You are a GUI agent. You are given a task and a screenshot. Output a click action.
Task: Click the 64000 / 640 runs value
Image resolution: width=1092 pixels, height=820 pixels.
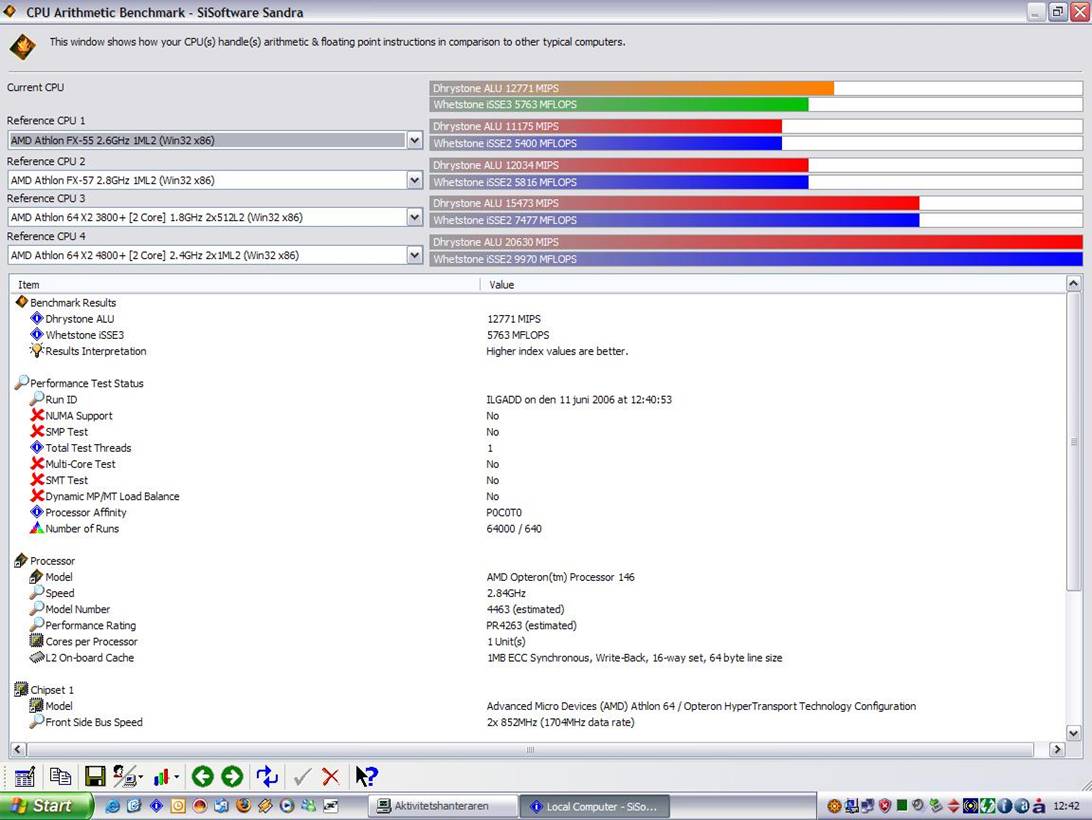click(514, 529)
